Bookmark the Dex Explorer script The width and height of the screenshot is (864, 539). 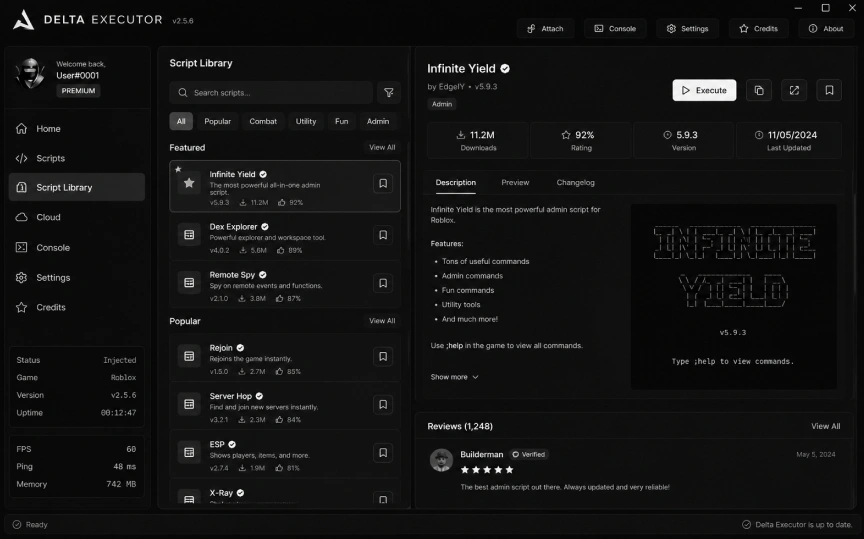pos(383,235)
